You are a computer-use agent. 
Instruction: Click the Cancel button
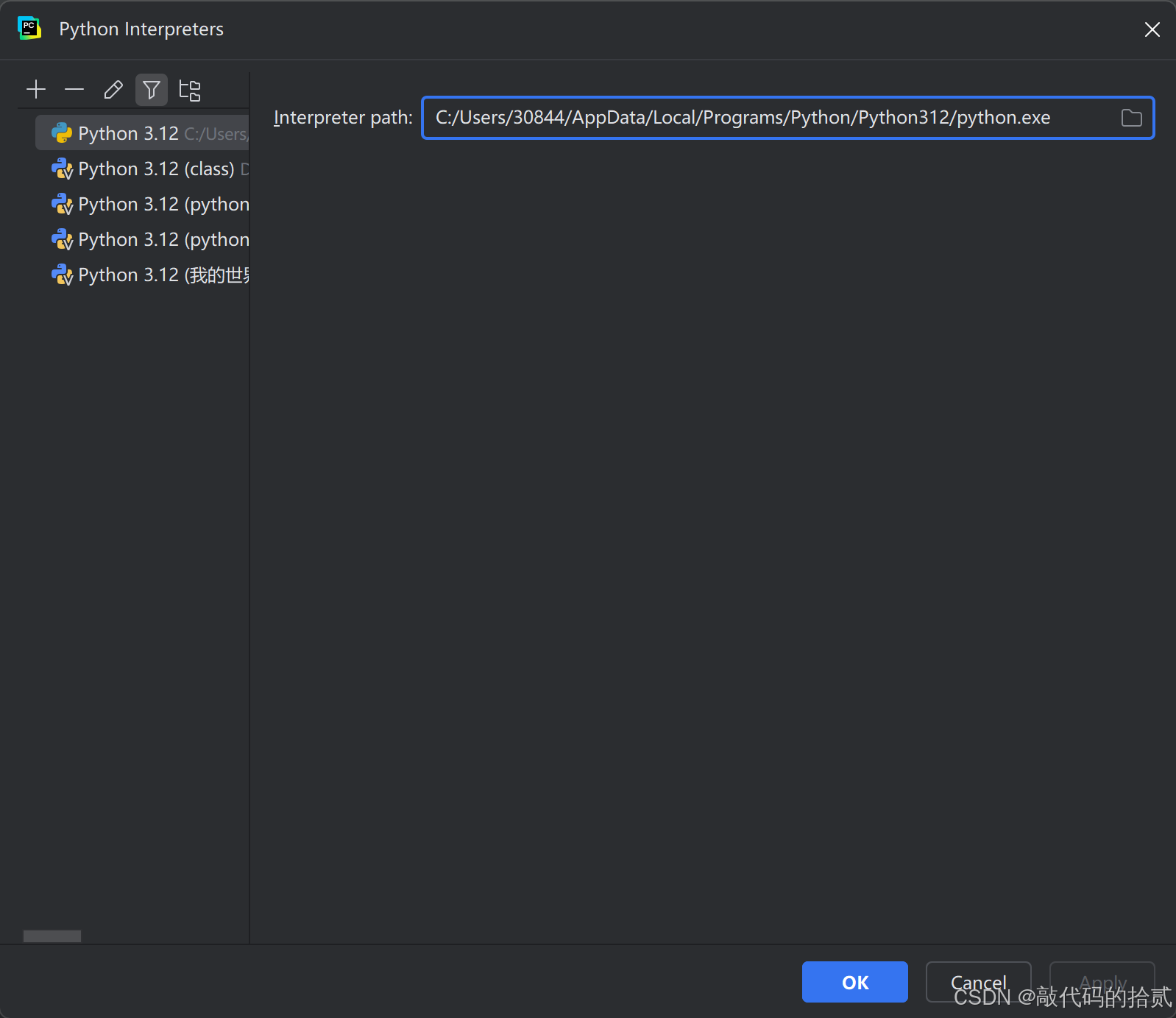tap(978, 982)
